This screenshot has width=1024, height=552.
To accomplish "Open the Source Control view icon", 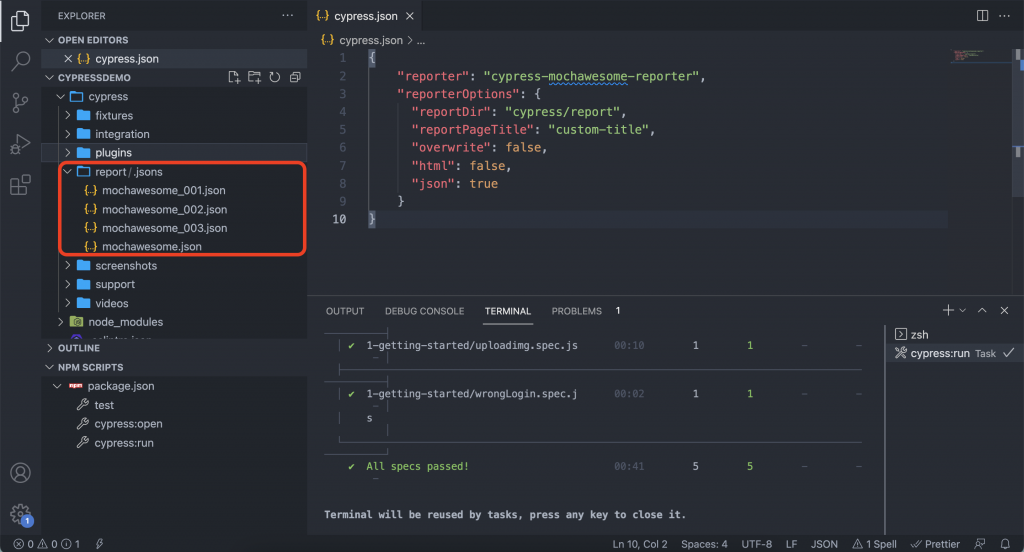I will [x=20, y=103].
